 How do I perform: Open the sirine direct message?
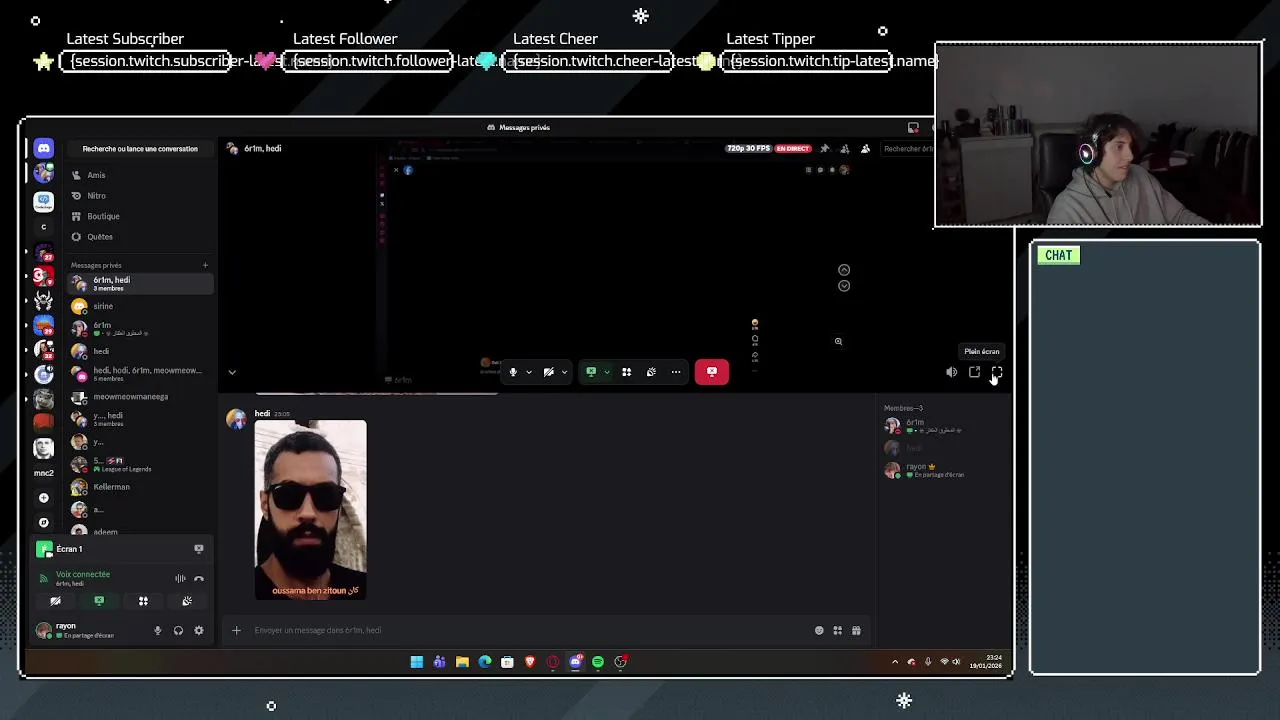tap(140, 306)
